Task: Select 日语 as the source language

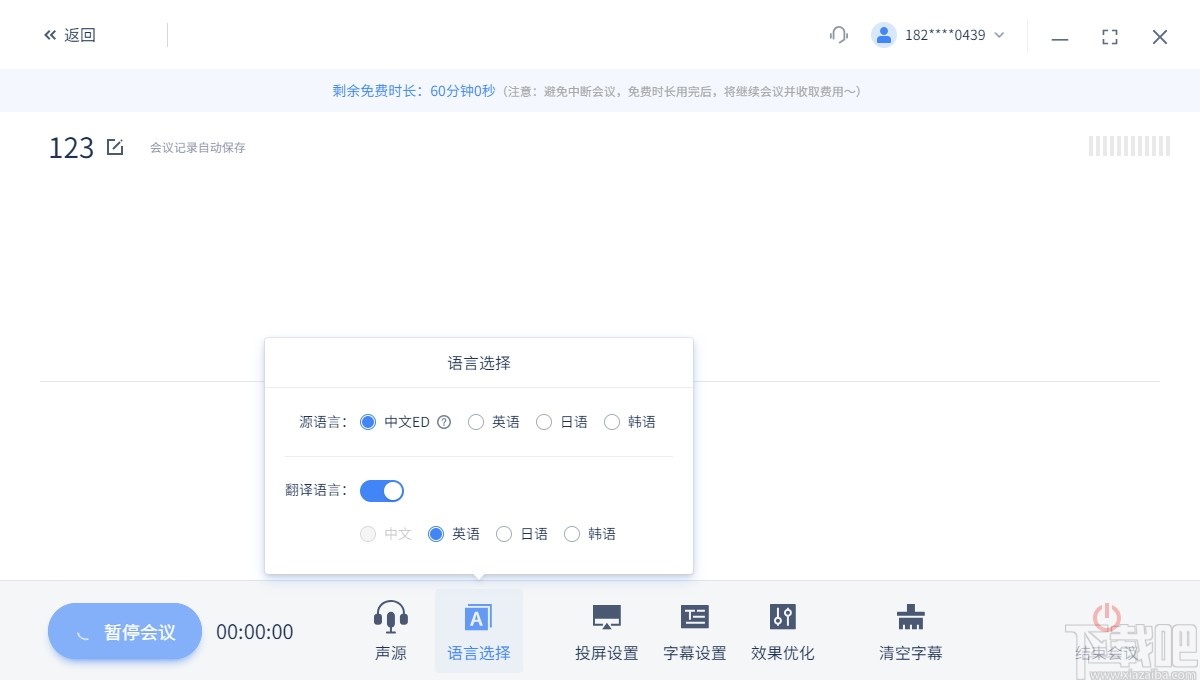Action: (544, 422)
